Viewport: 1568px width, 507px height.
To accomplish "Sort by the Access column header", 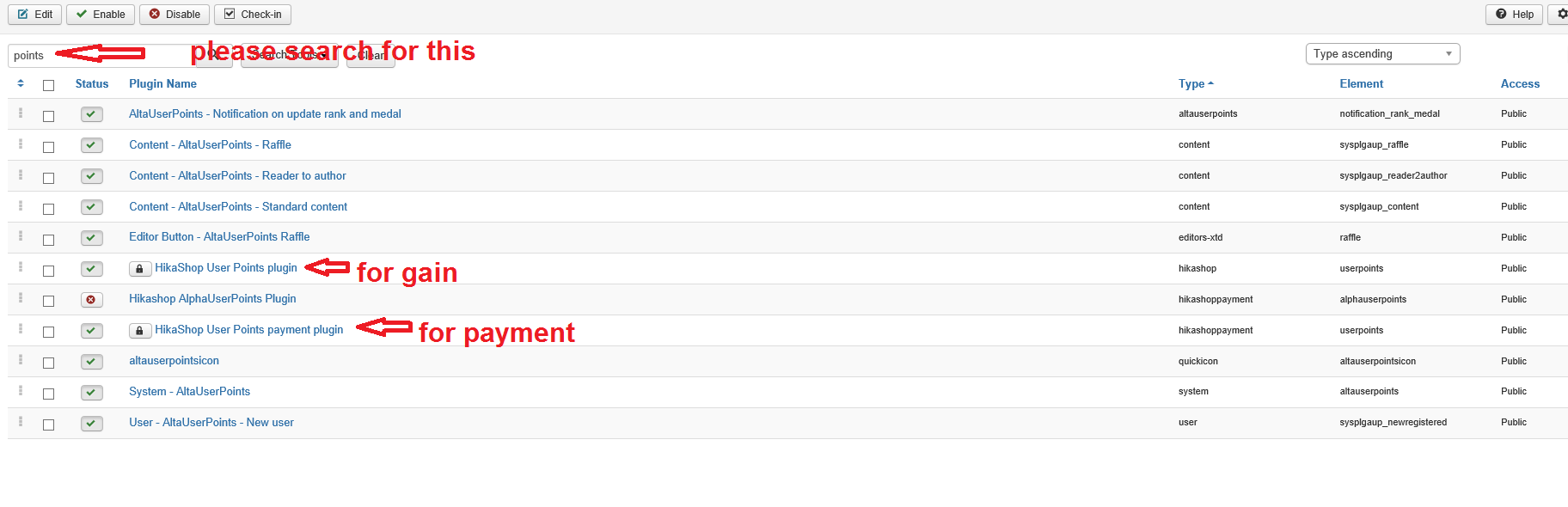I will (x=1520, y=84).
